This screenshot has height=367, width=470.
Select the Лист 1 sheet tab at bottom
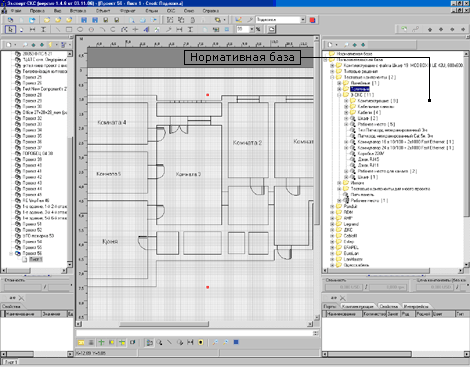click(12, 362)
